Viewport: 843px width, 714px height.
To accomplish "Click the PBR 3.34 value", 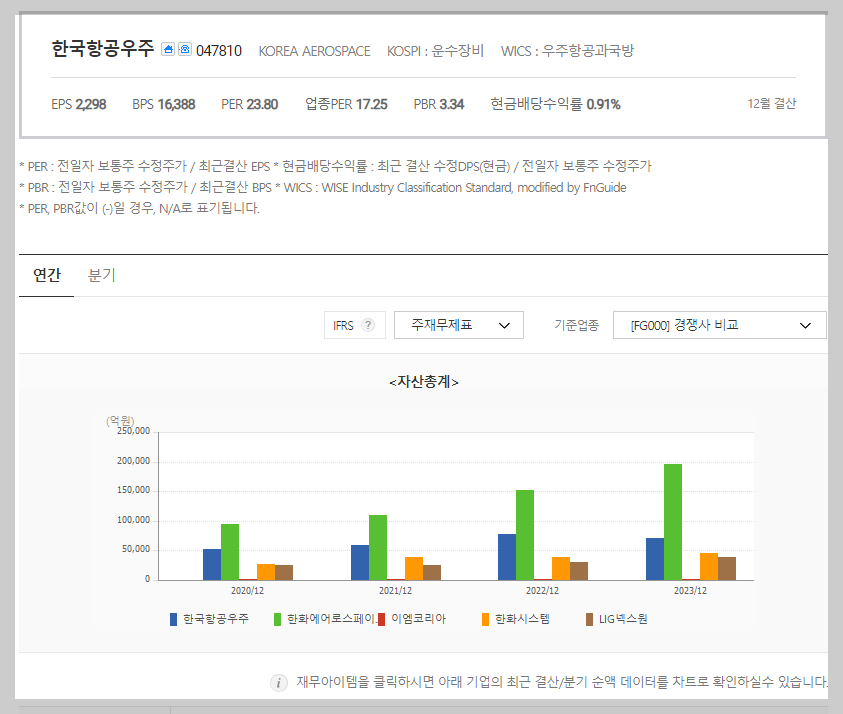I will tap(439, 104).
